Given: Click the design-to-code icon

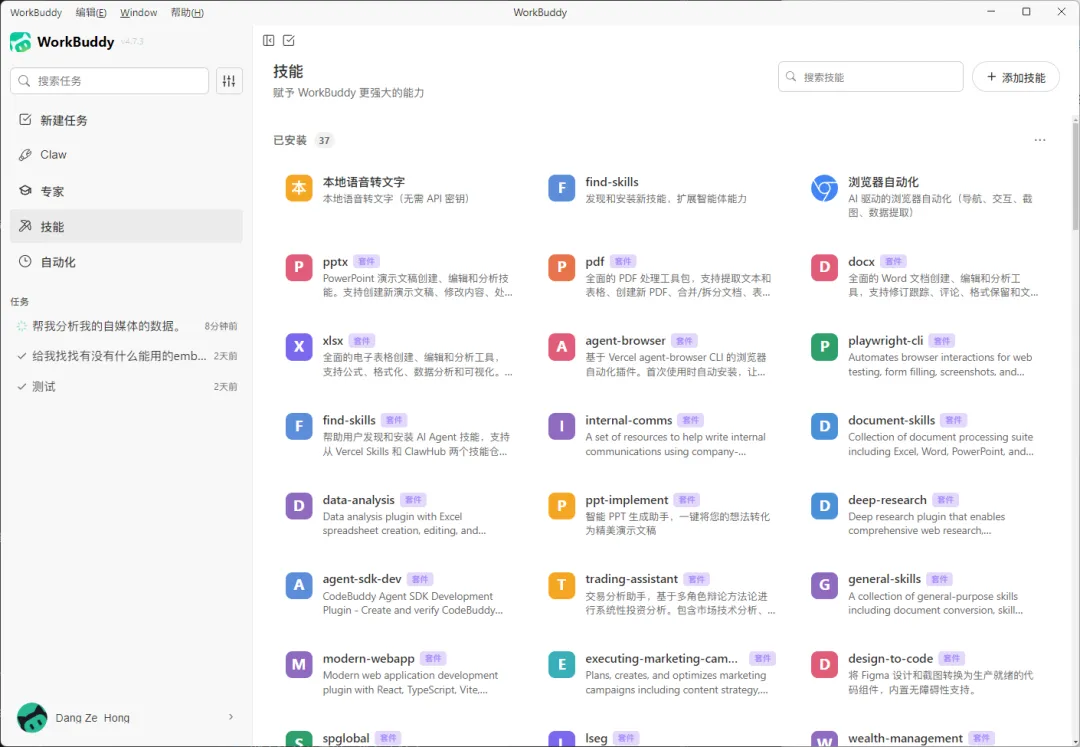Looking at the screenshot, I should pos(824,664).
